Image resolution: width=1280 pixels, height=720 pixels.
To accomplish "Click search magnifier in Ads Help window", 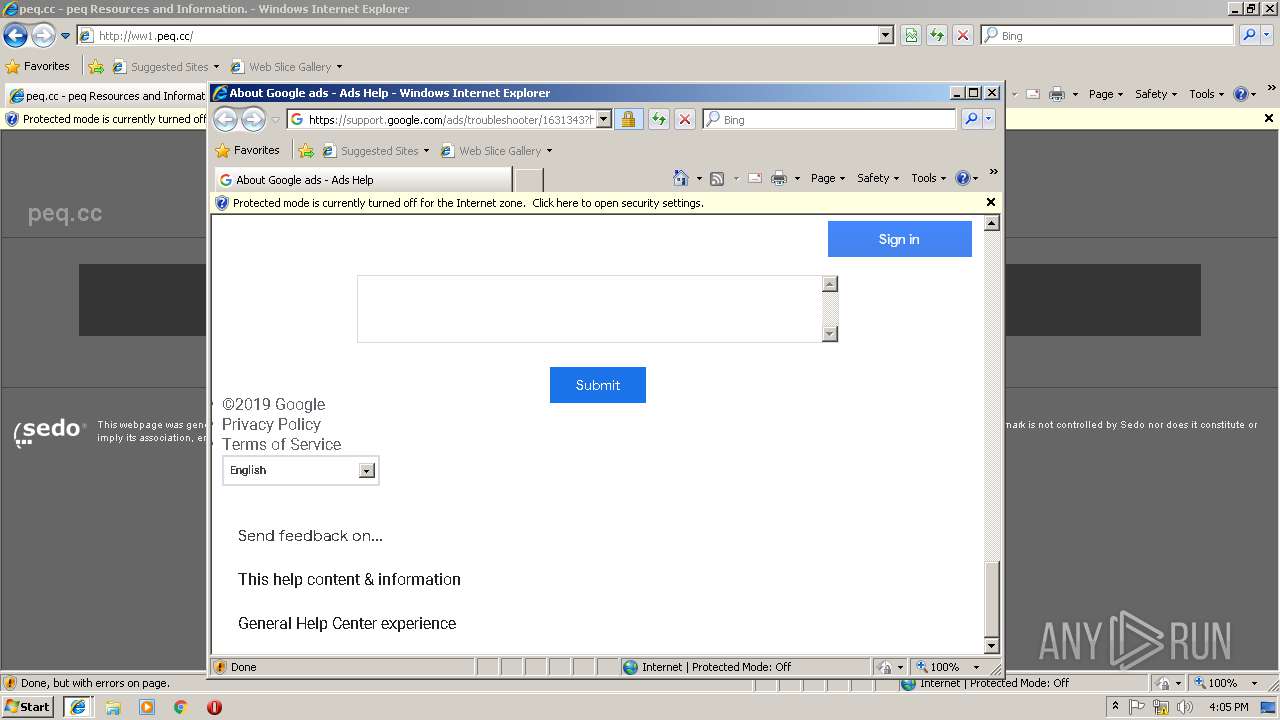I will 970,120.
